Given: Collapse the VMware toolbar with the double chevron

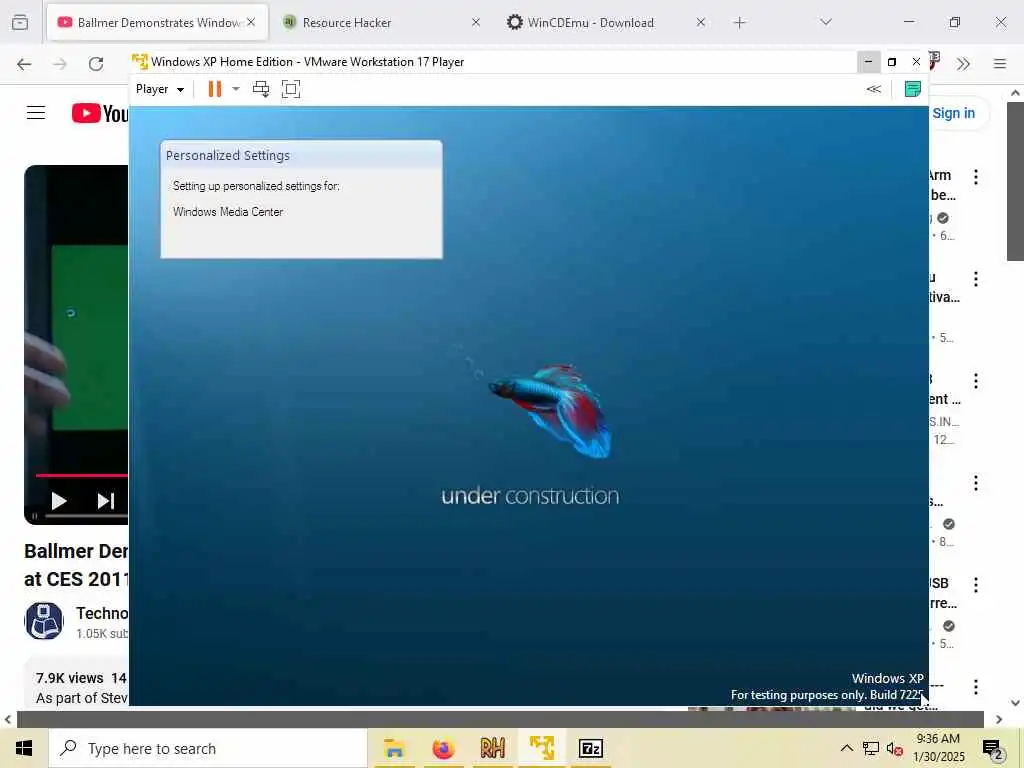Looking at the screenshot, I should click(873, 89).
